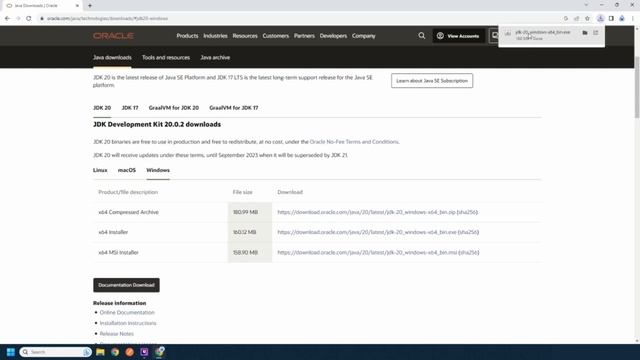
Task: Click the browser back arrow
Action: [x=7, y=18]
